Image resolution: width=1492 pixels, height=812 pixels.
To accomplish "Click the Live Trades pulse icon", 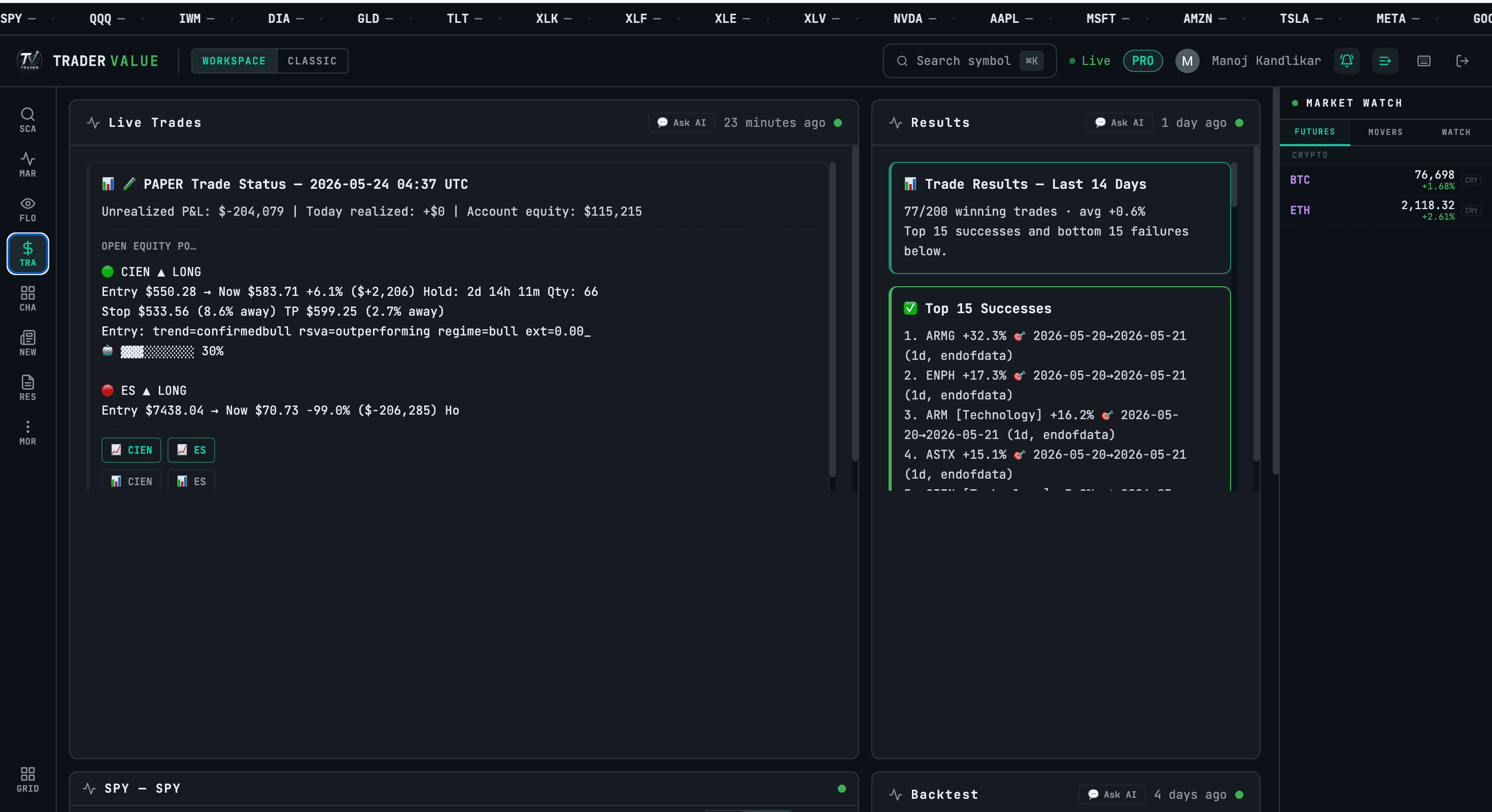I will [x=93, y=122].
